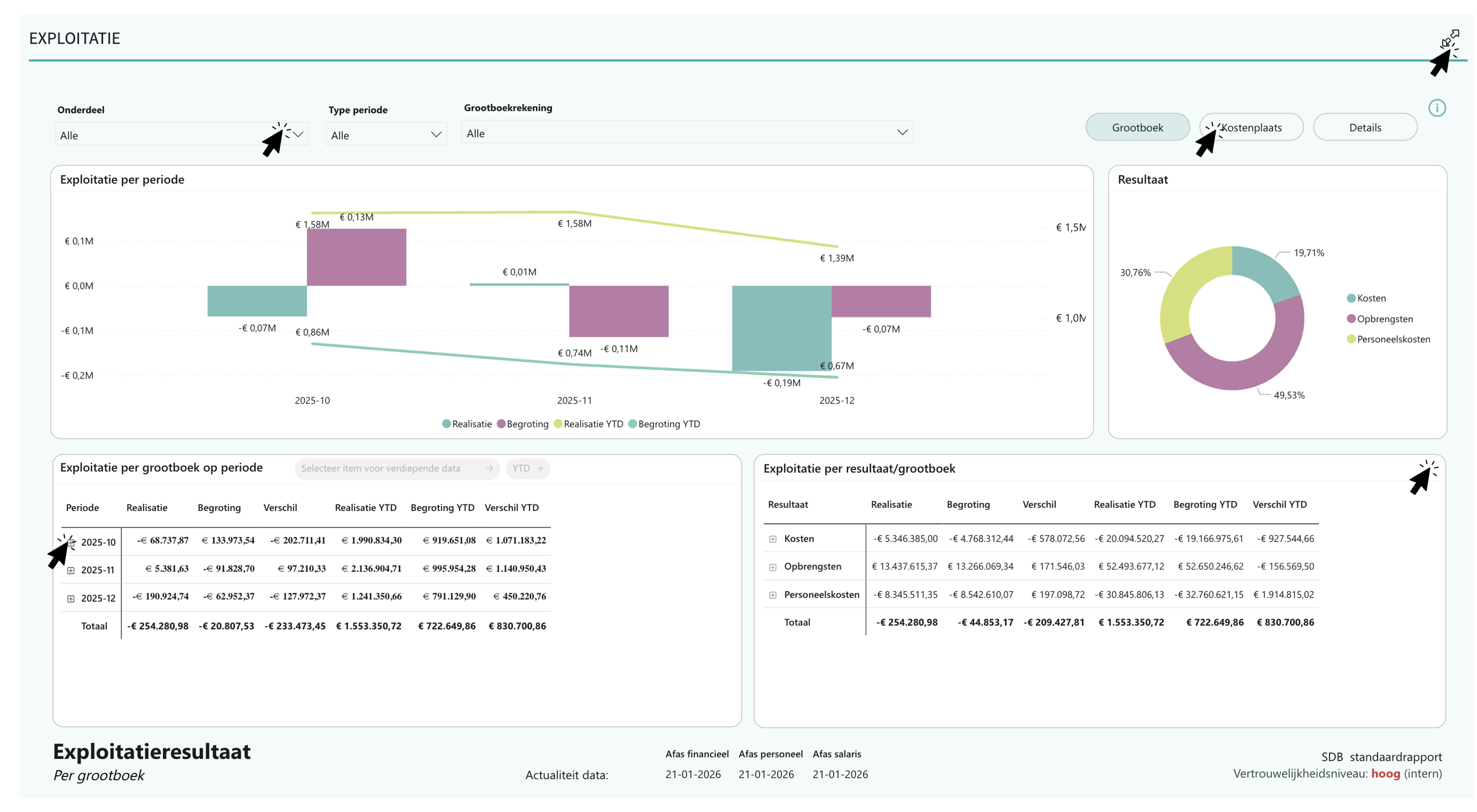This screenshot has height=812, width=1477.
Task: Expand the Personeelskosten result row
Action: click(x=772, y=595)
